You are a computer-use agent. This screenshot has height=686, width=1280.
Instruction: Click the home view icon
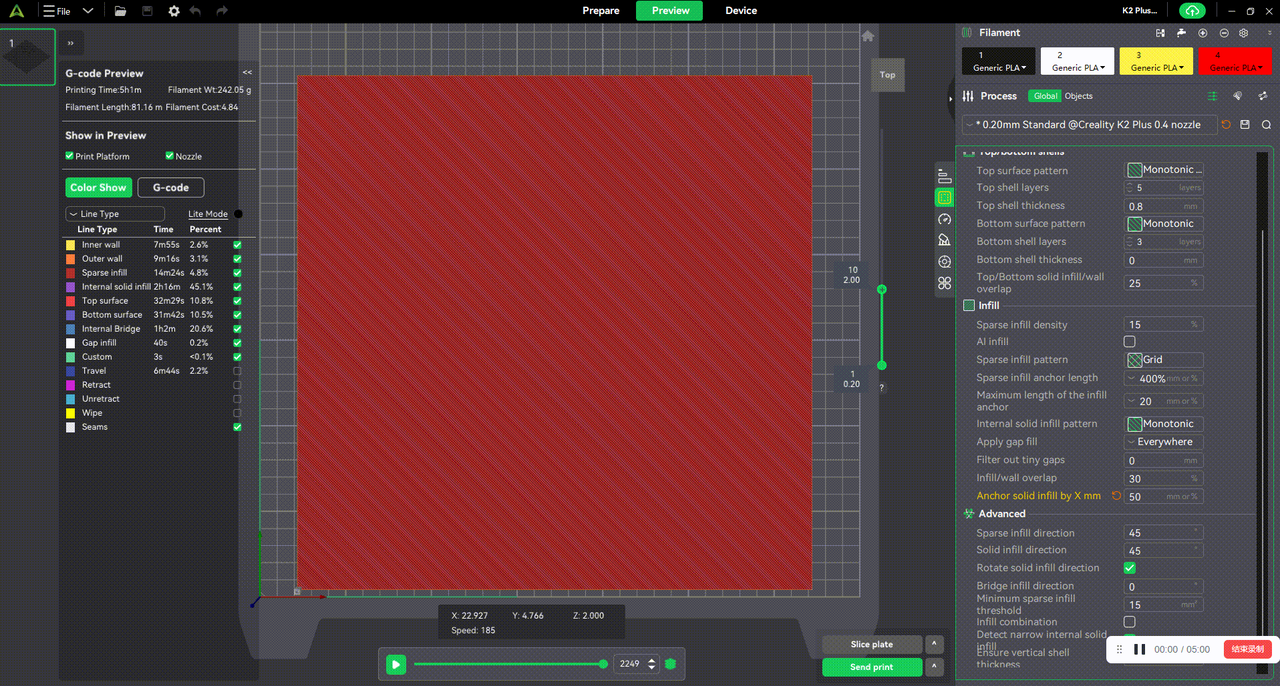(x=868, y=36)
